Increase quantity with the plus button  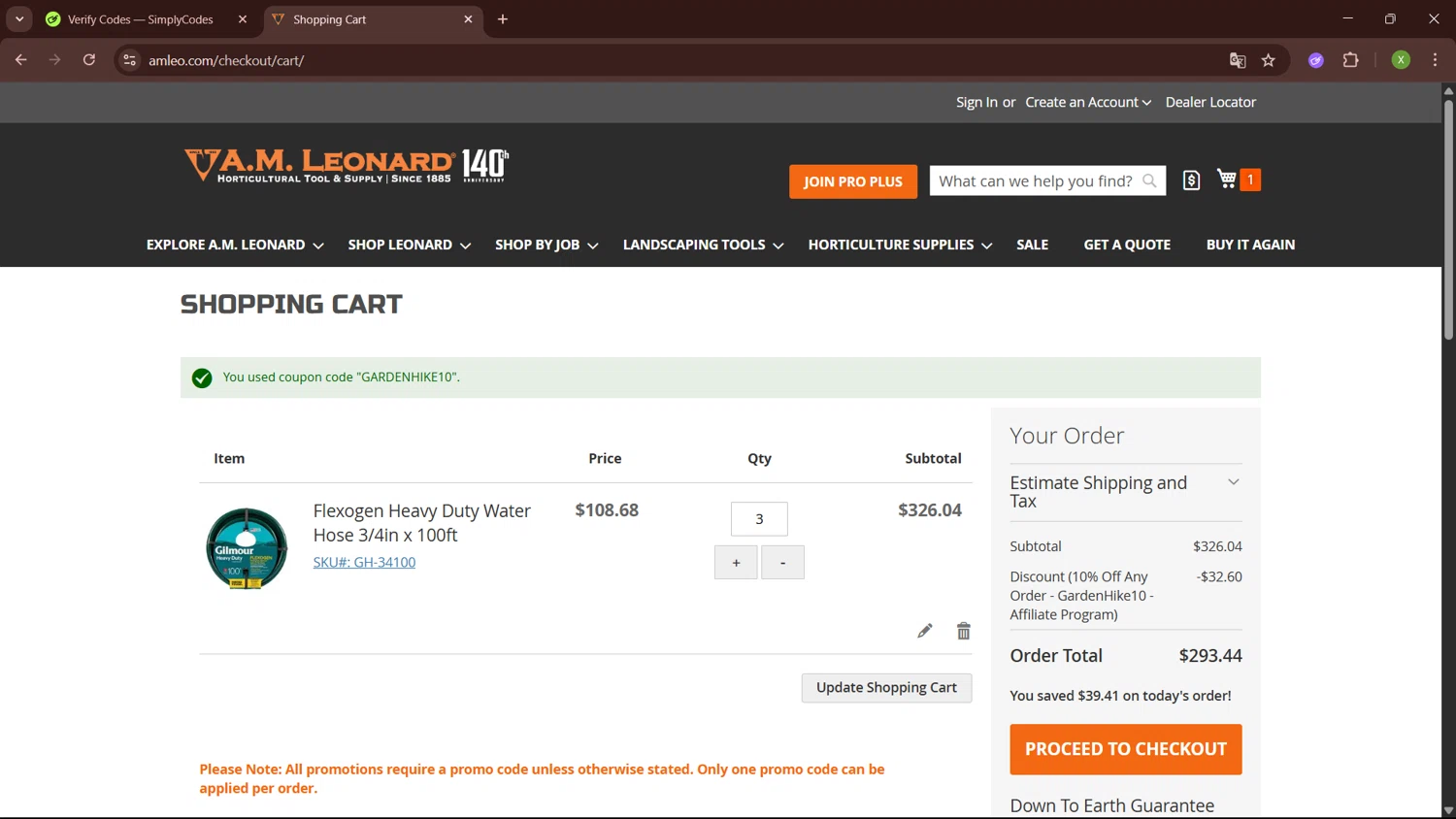click(x=736, y=563)
